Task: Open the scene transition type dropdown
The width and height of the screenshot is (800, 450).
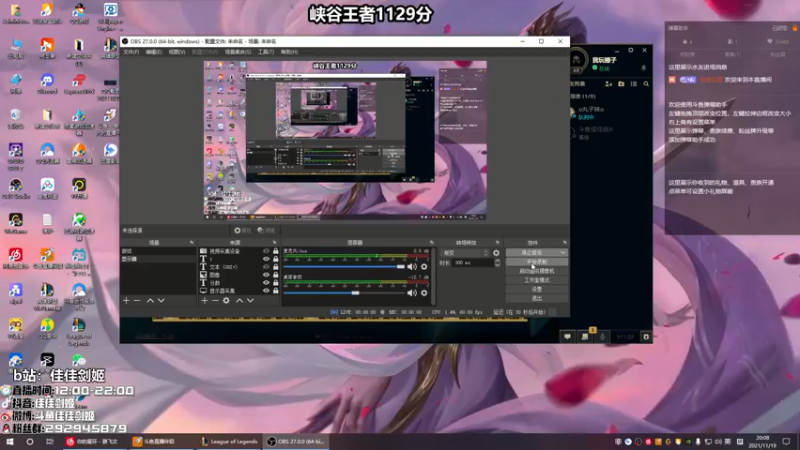Action: 465,253
